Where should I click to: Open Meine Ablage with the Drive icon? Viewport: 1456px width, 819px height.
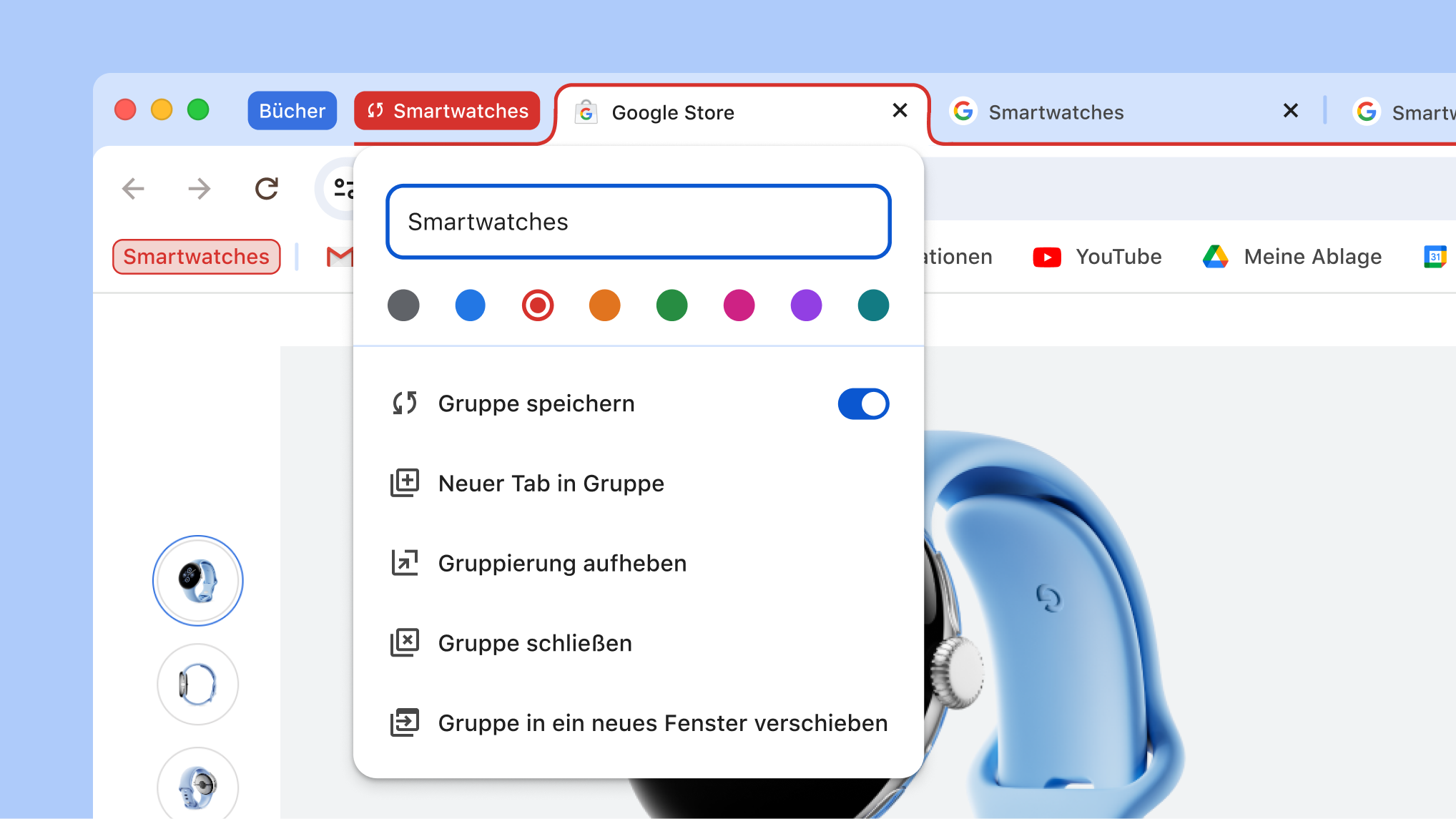pyautogui.click(x=1216, y=256)
